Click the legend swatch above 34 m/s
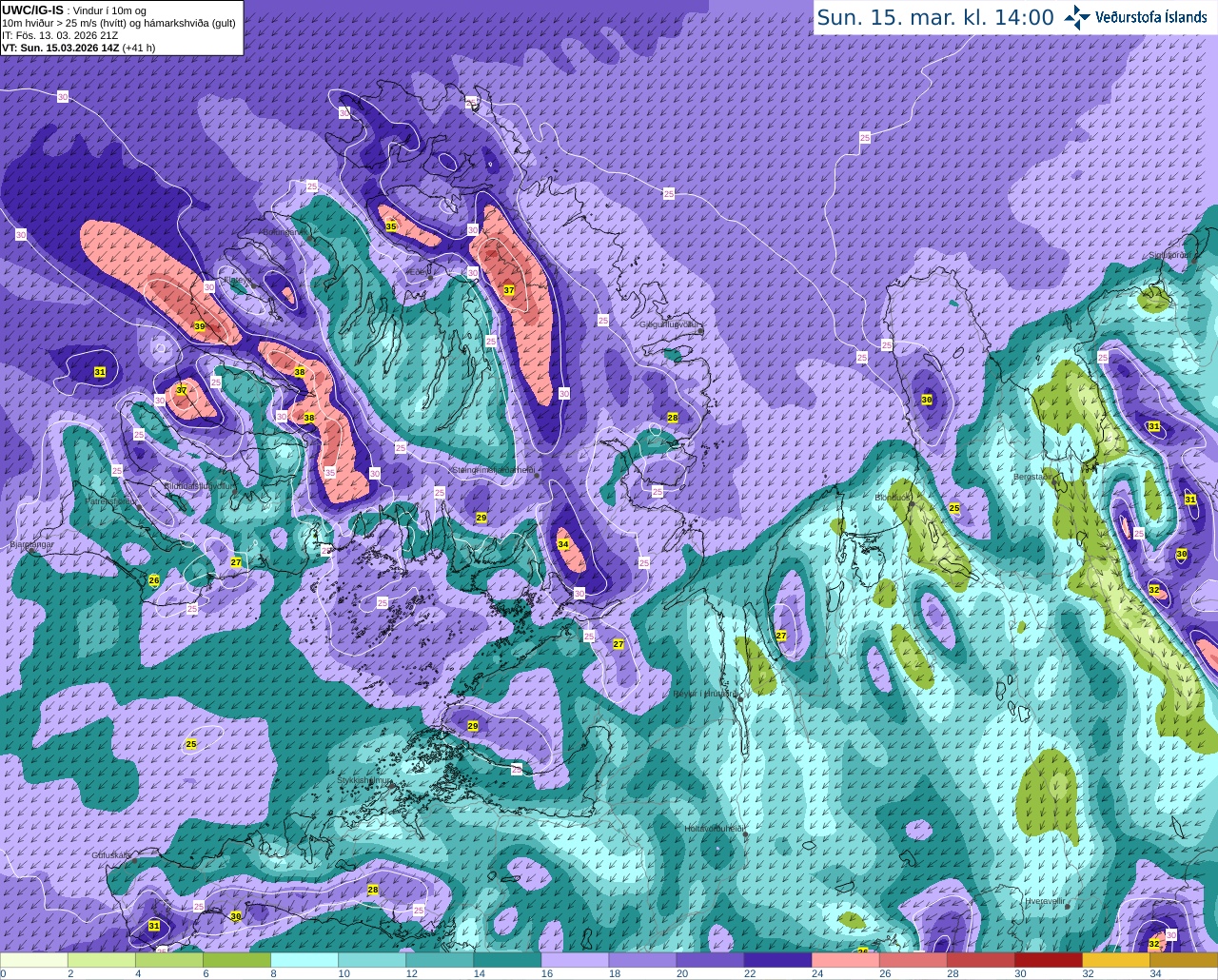The width and height of the screenshot is (1218, 980). 1184,960
